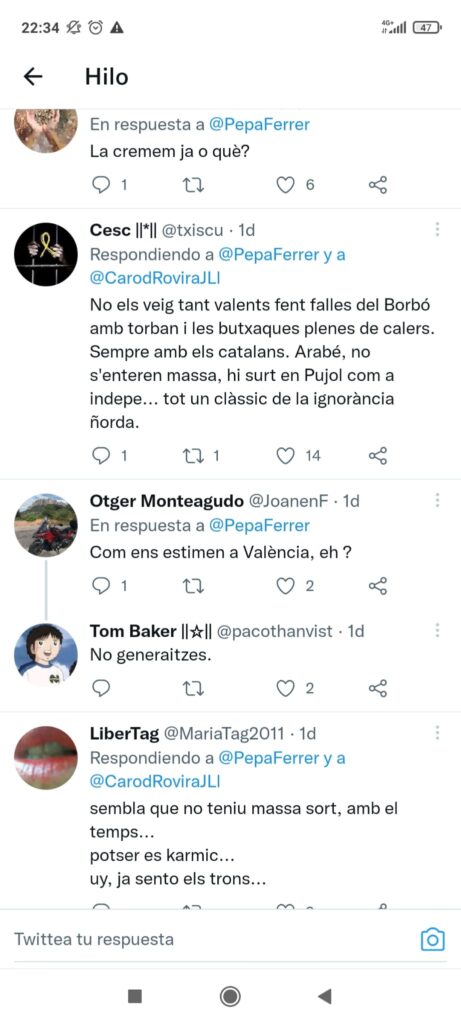Open the camera icon in reply bar
The image size is (461, 1024).
pyautogui.click(x=432, y=940)
